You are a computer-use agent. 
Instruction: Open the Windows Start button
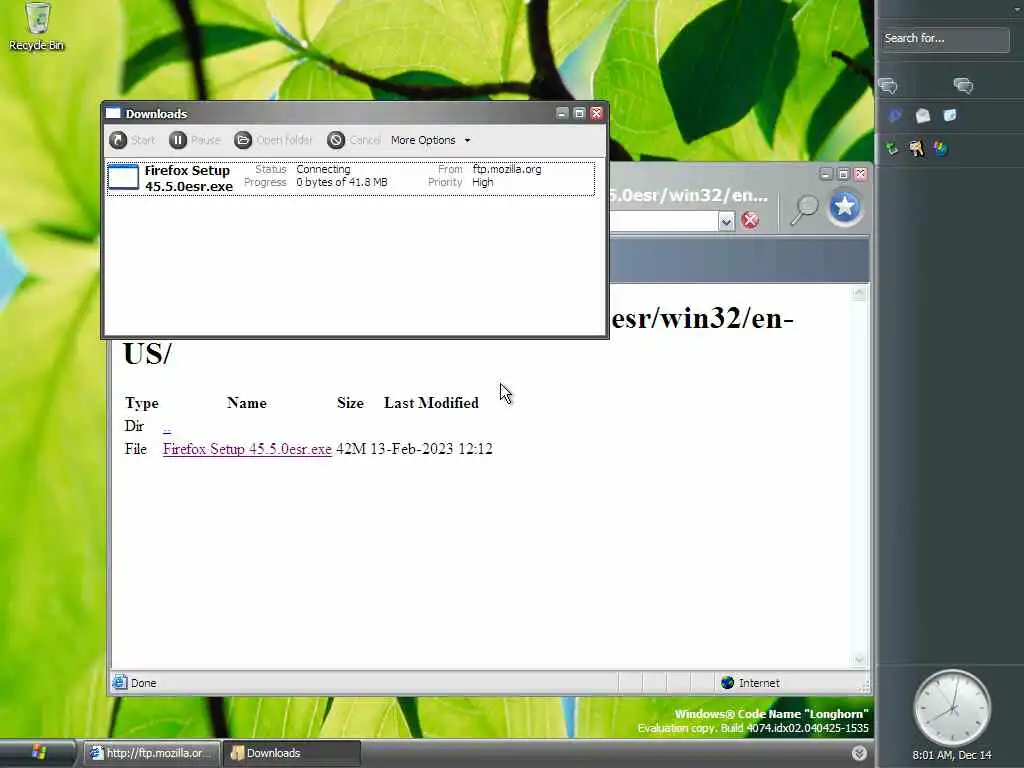[38, 753]
